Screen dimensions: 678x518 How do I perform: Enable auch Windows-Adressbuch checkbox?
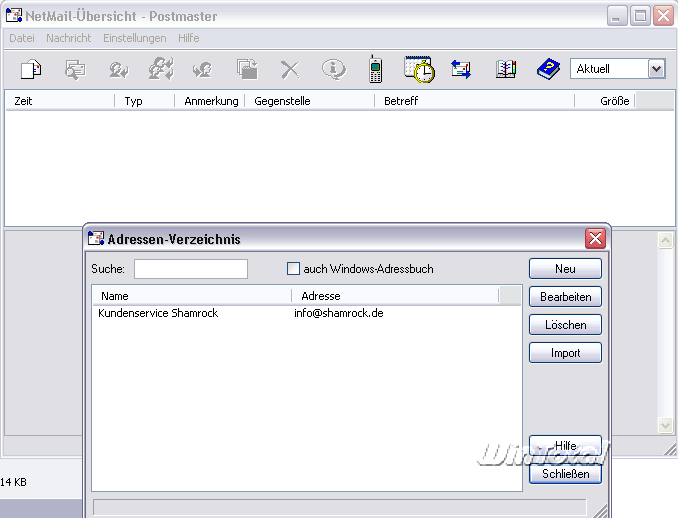293,269
